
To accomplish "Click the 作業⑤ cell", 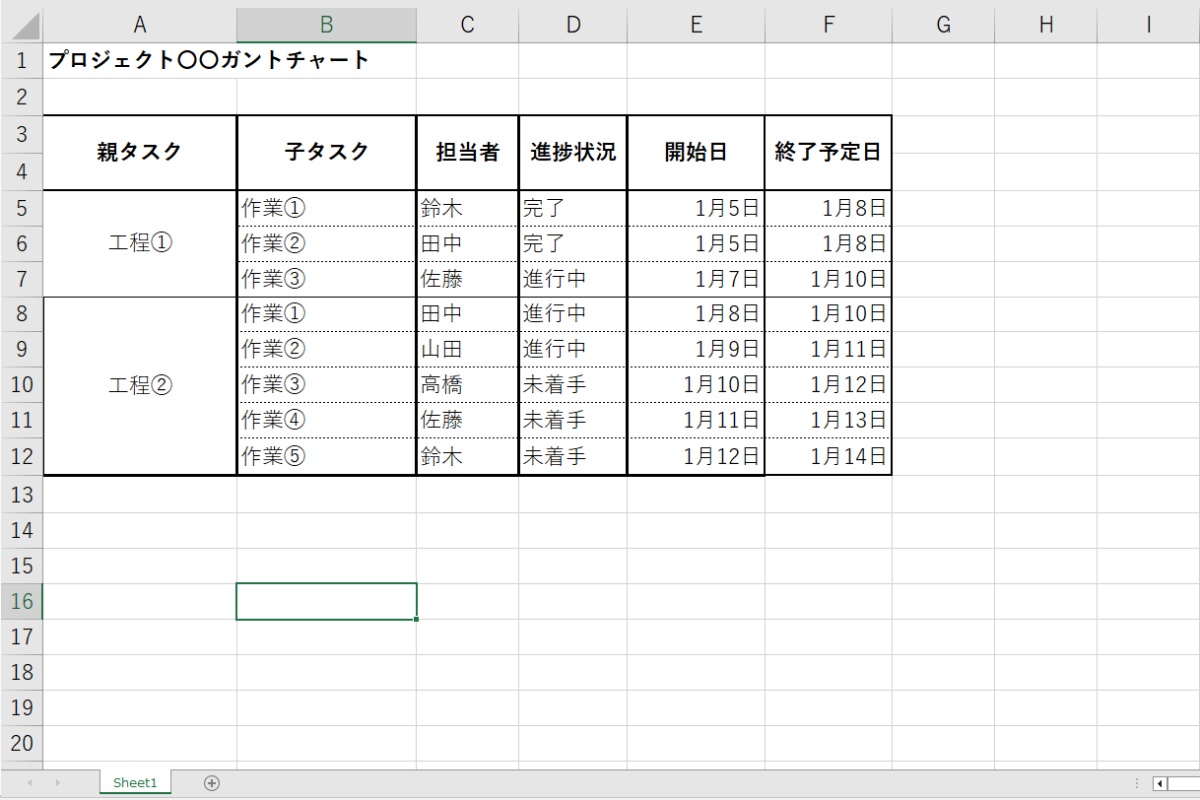I will (x=326, y=457).
